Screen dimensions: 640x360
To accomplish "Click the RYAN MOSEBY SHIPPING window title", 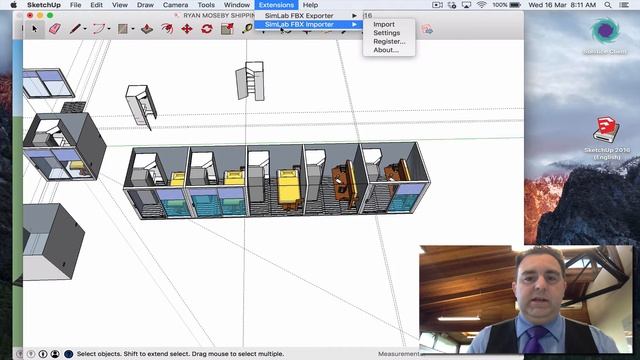I will click(x=219, y=16).
